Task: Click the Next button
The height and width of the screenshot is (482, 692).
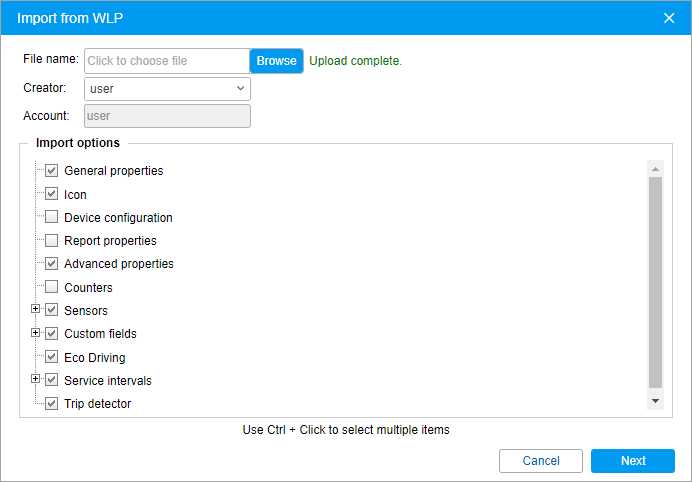Action: pyautogui.click(x=633, y=461)
